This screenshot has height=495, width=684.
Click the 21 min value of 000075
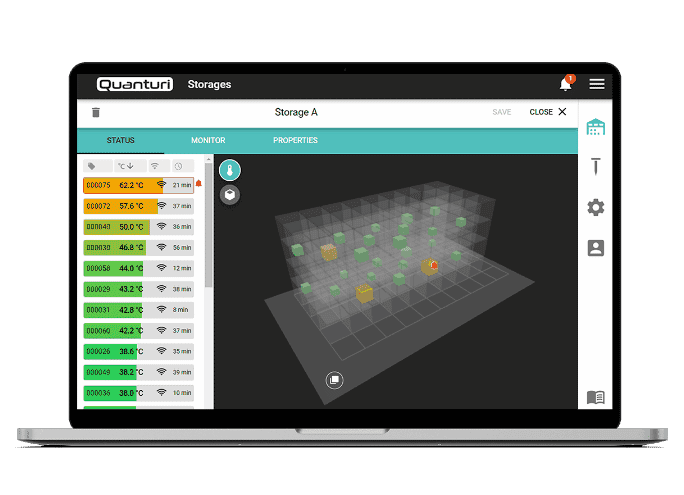(x=182, y=185)
